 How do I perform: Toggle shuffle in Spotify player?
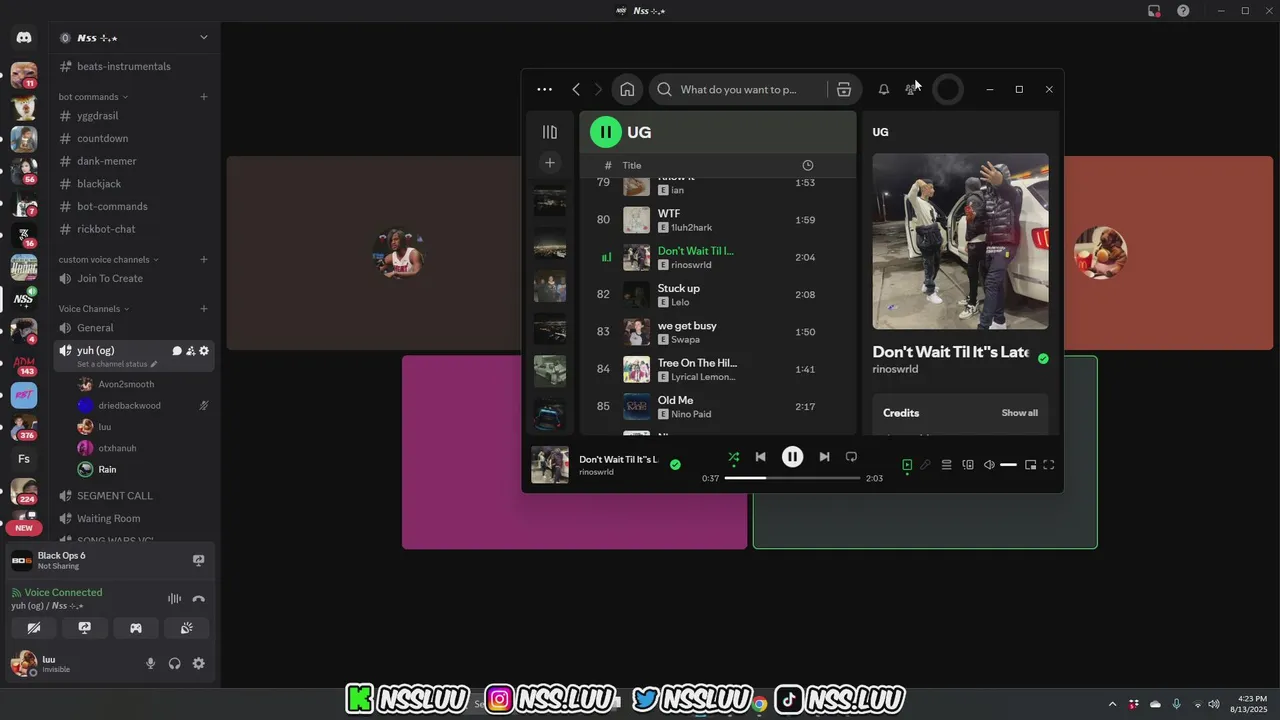733,457
